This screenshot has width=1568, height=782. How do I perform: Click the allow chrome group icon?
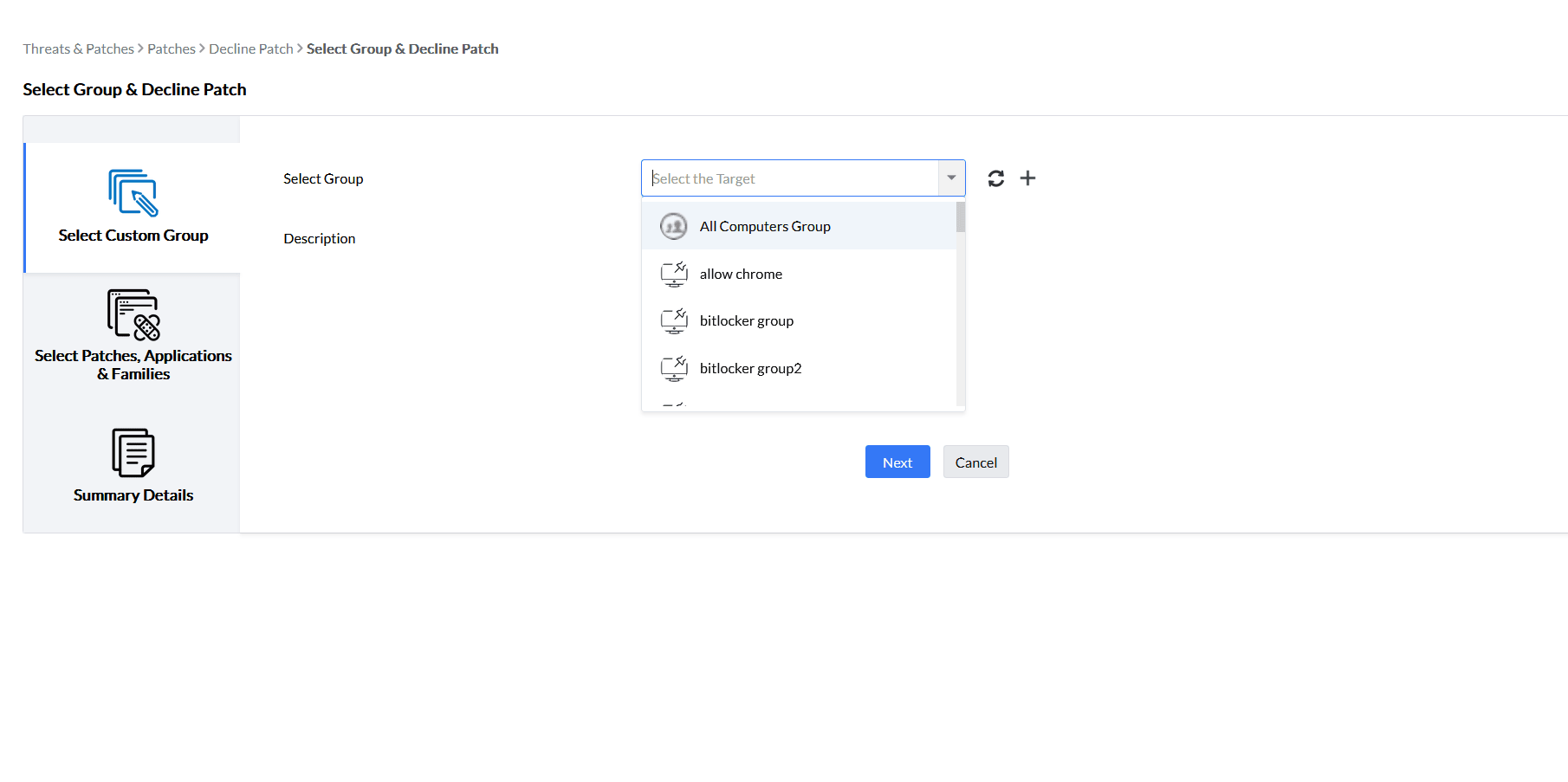coord(674,274)
